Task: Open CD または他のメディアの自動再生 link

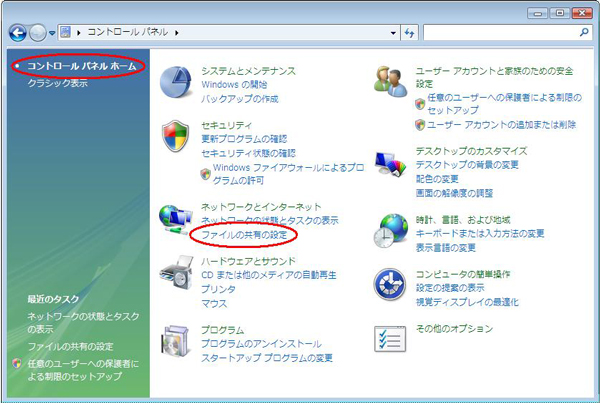Action: [x=269, y=275]
